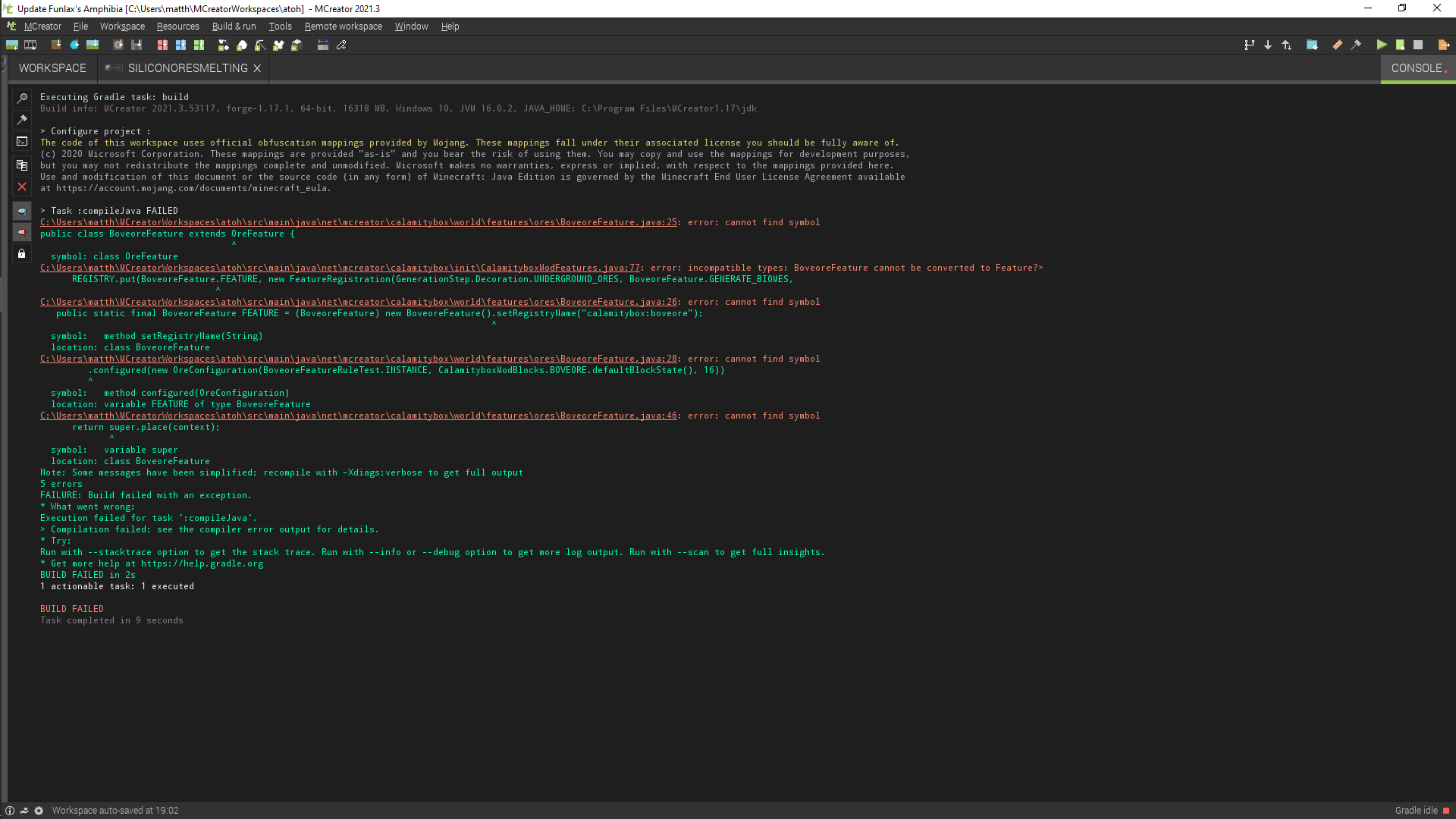Open the version control branch icon
The height and width of the screenshot is (819, 1456).
point(1250,45)
